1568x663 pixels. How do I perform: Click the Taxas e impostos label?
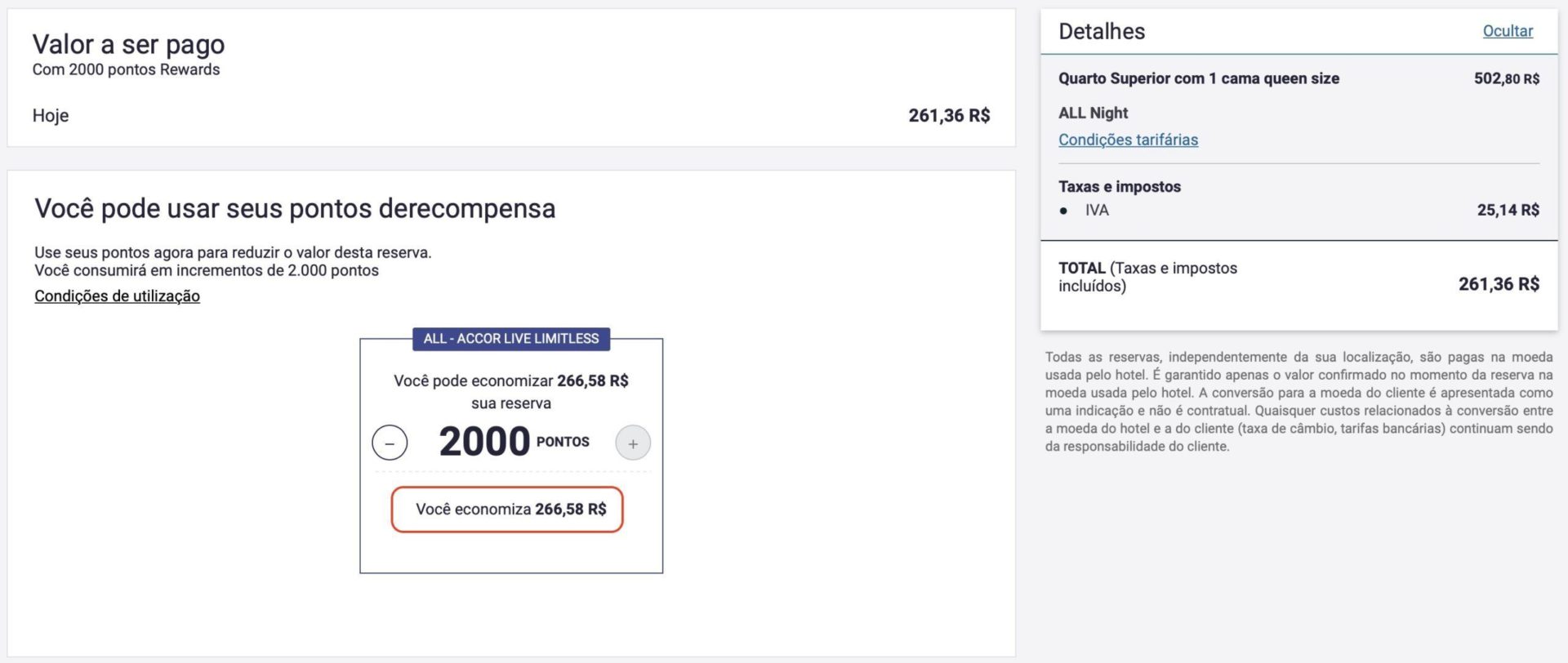pyautogui.click(x=1119, y=187)
